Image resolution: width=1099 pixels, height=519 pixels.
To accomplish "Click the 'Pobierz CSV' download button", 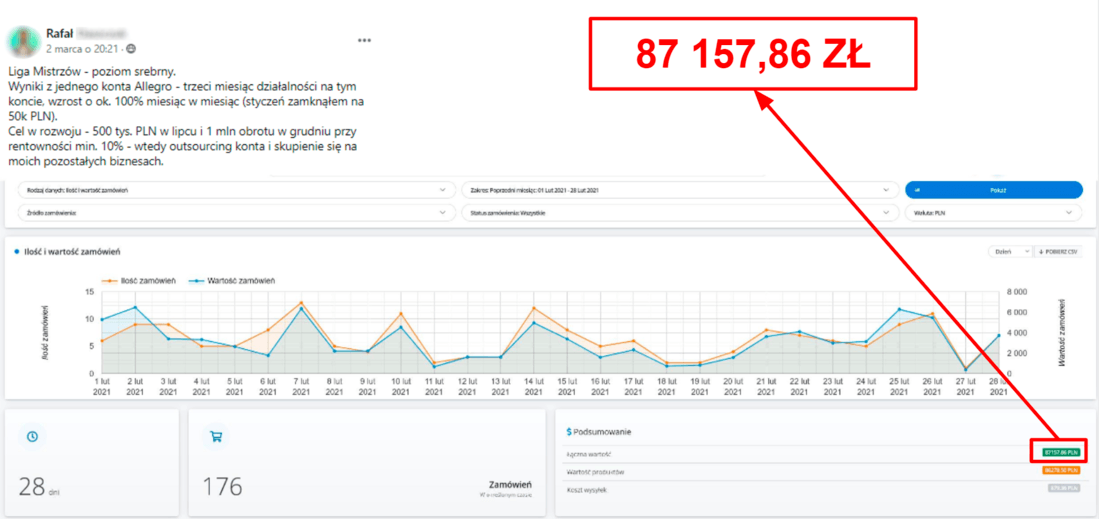I will click(1059, 252).
